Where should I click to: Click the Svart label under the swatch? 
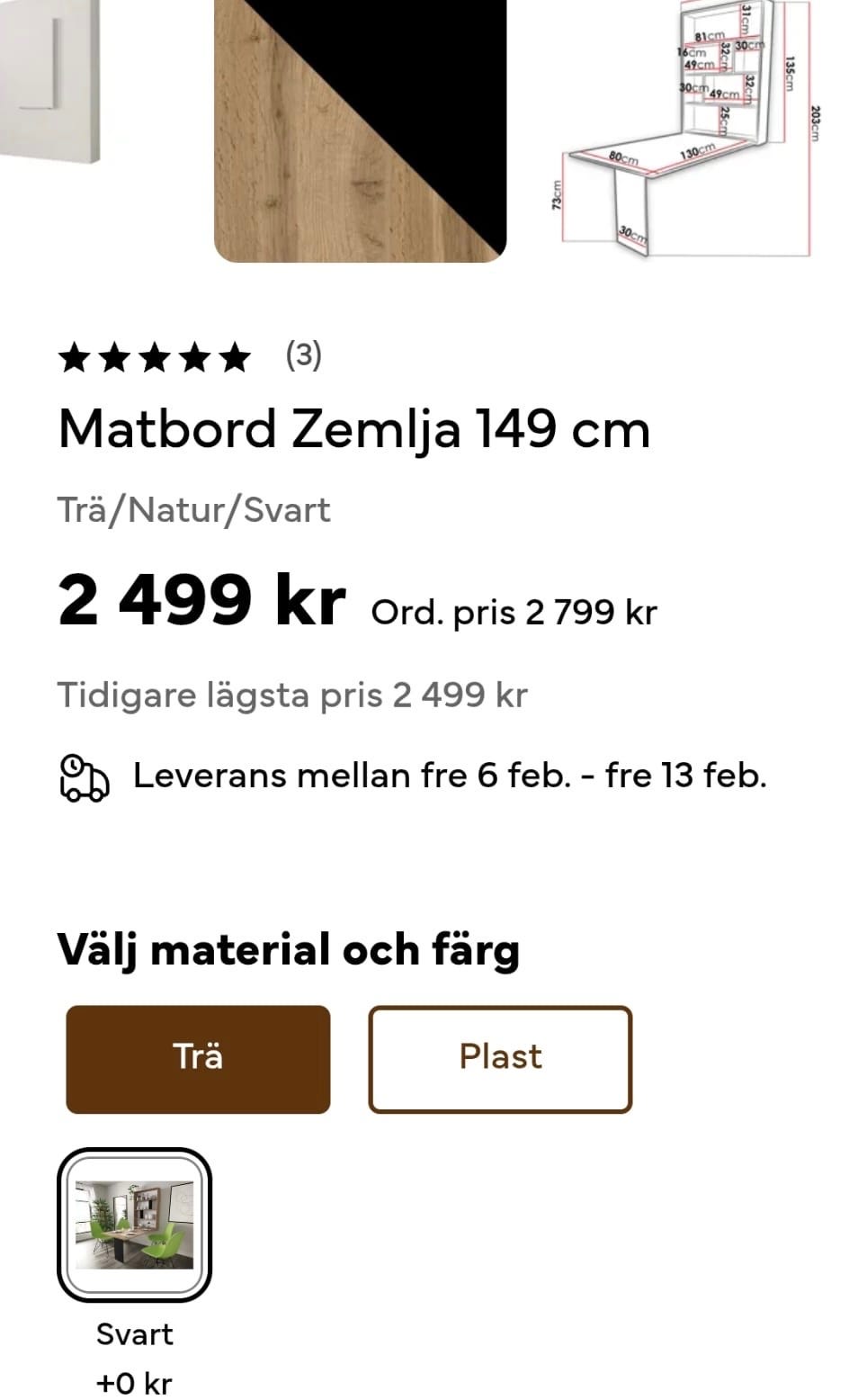tap(134, 1334)
